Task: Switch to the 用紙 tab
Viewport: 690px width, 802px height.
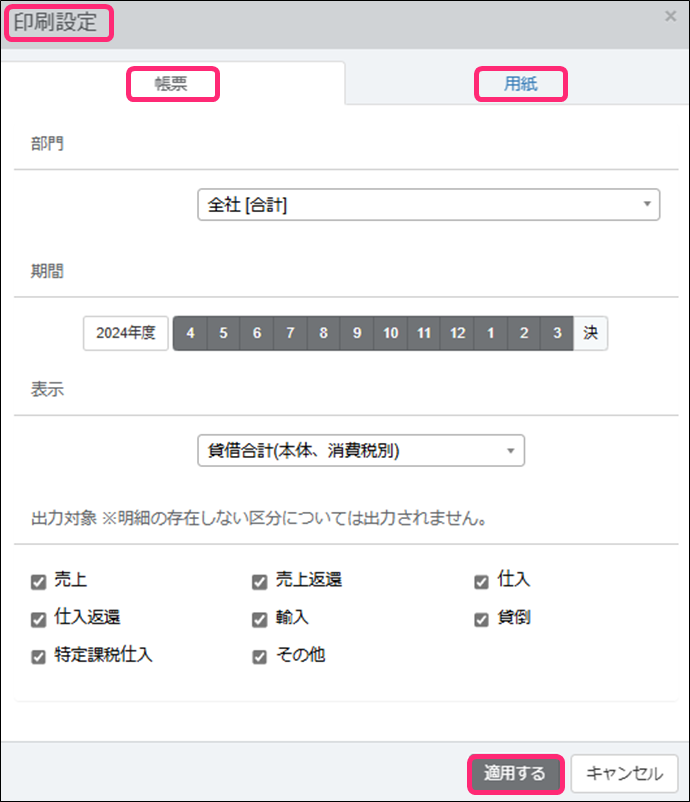Action: click(x=521, y=83)
